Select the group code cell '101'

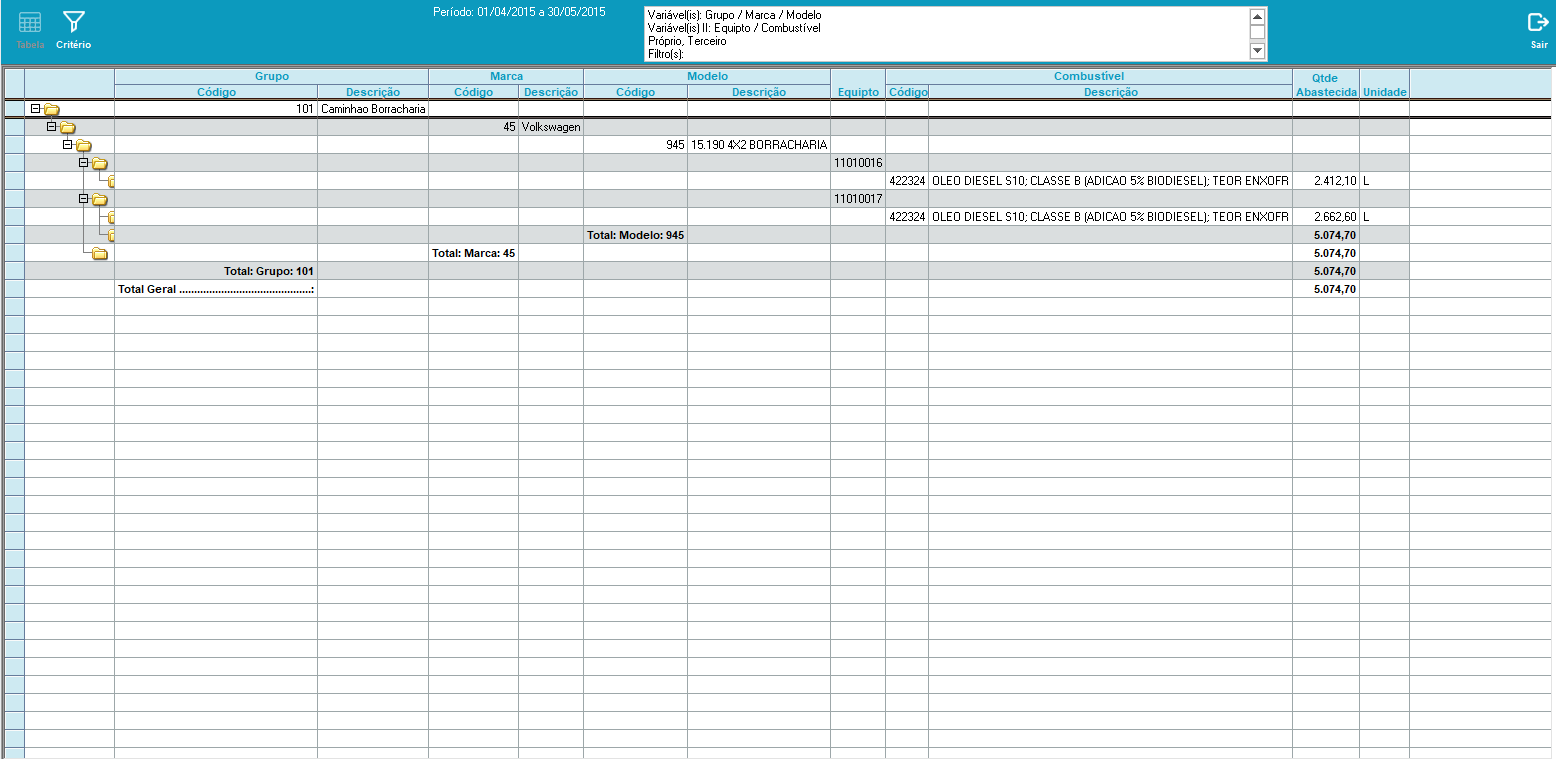(216, 110)
